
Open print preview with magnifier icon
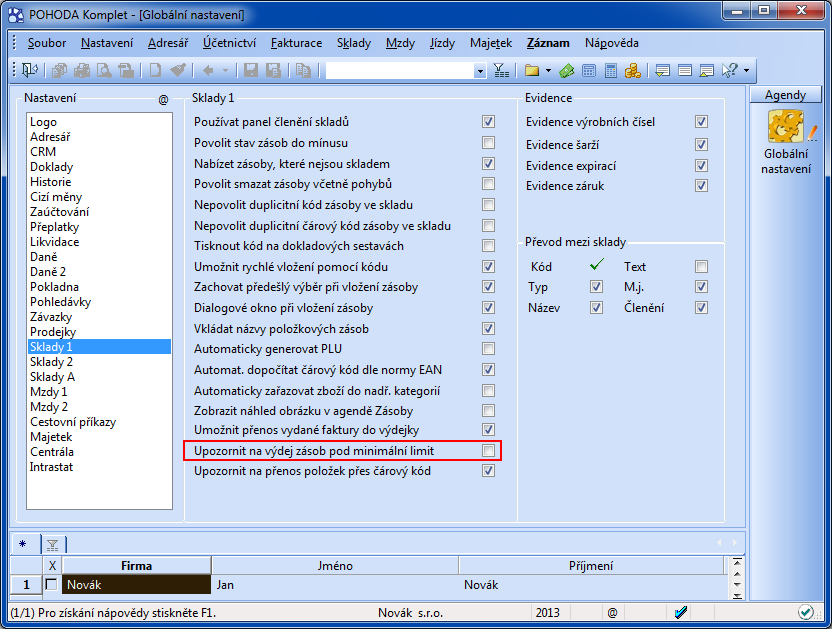pos(104,70)
